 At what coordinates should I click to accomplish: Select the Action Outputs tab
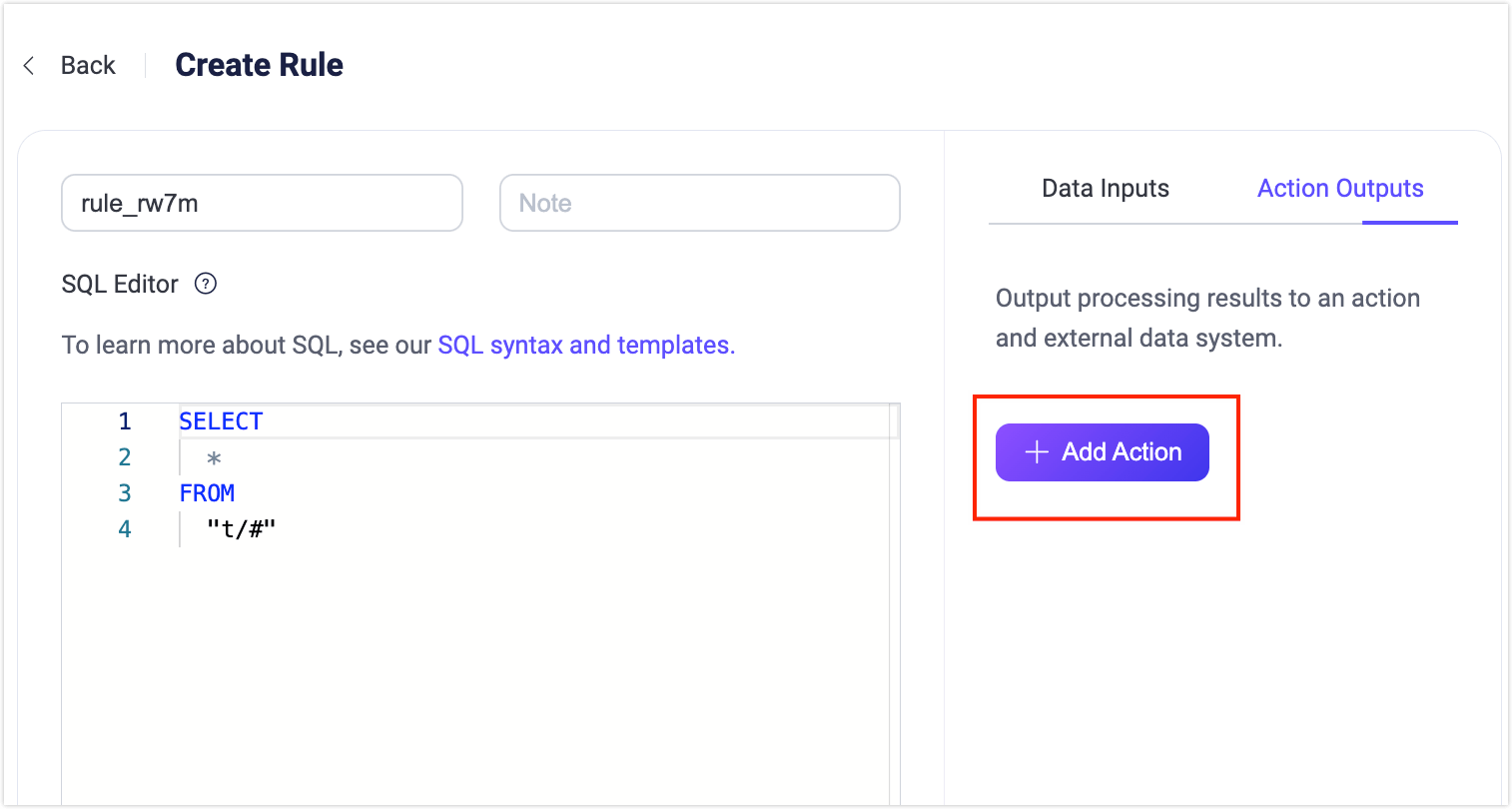pyautogui.click(x=1340, y=189)
